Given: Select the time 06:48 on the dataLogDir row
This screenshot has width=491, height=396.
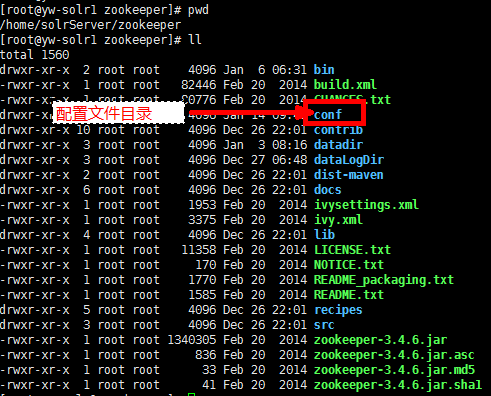Looking at the screenshot, I should coord(289,160).
